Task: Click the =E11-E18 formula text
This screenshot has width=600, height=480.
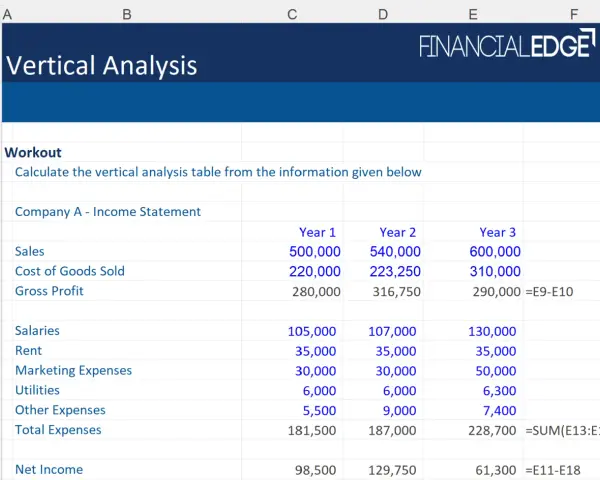Action: click(x=553, y=470)
